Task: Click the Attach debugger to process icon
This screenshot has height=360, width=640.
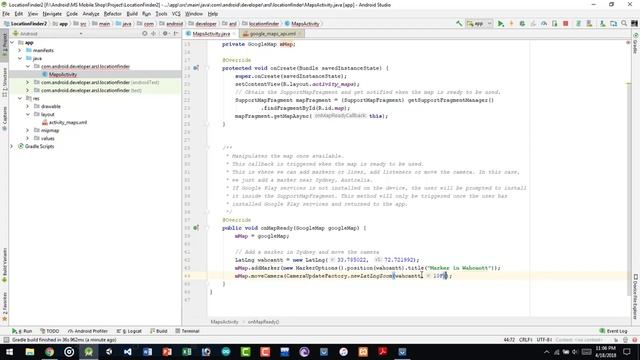Action: pos(554,24)
